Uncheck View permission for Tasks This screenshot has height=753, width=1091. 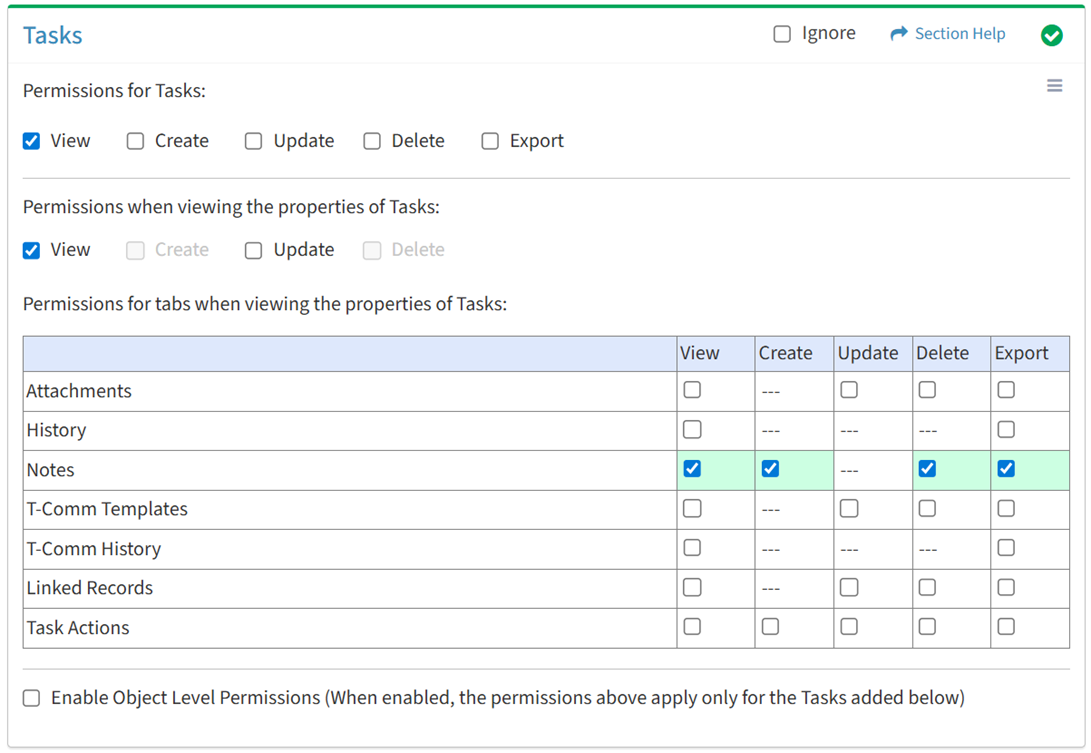(32, 141)
